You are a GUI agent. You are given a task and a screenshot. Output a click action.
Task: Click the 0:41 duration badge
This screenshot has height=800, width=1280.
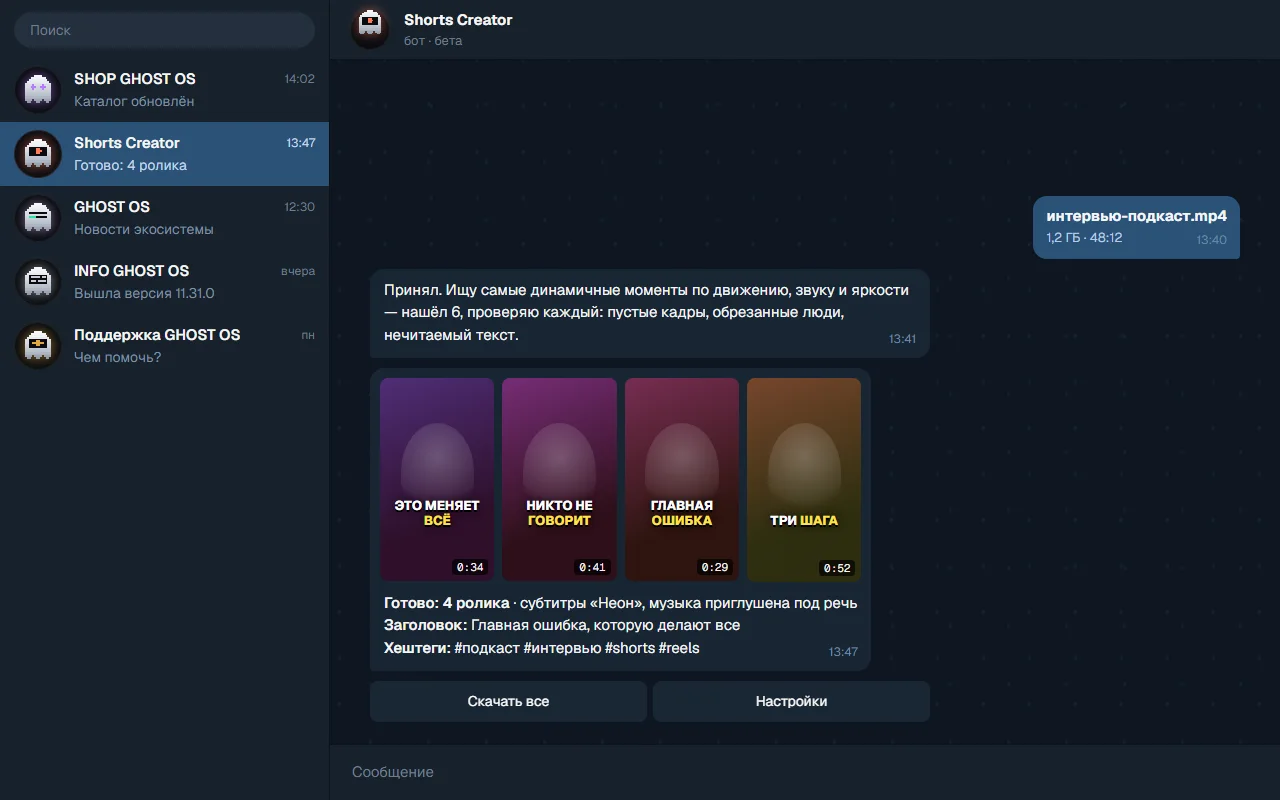[x=592, y=567]
